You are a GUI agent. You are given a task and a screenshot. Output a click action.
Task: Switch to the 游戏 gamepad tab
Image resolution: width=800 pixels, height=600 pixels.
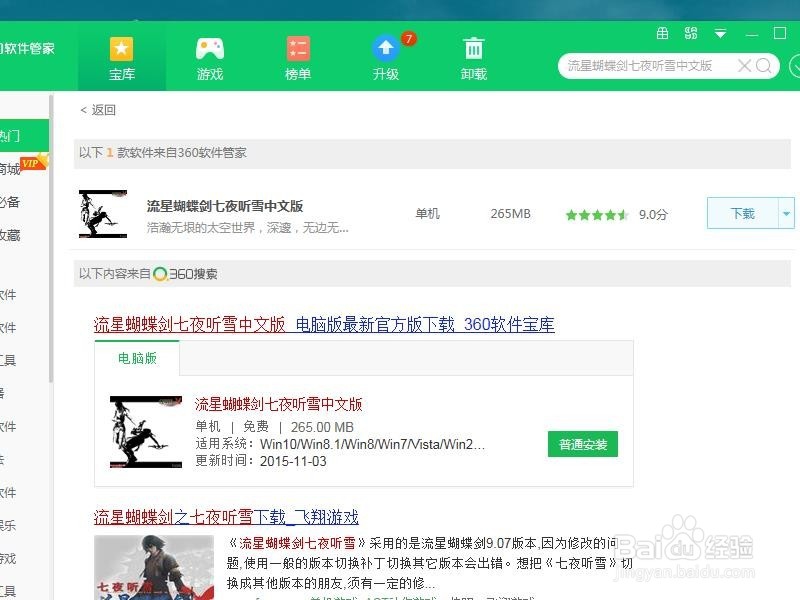pyautogui.click(x=210, y=59)
